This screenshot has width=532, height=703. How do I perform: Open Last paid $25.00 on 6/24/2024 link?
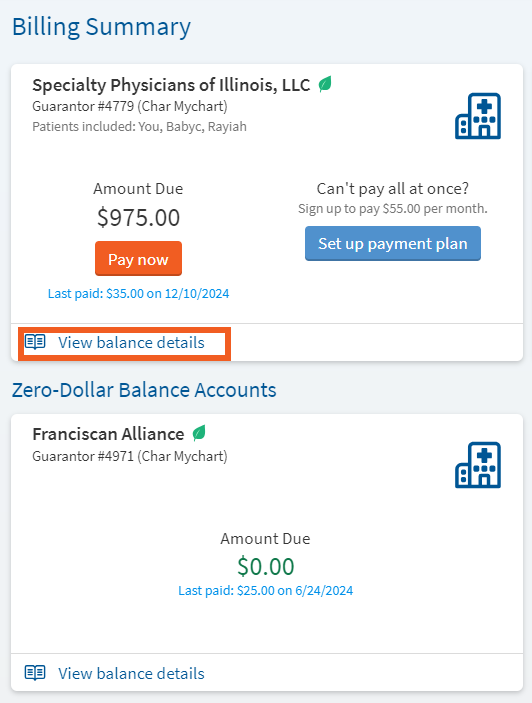click(266, 590)
